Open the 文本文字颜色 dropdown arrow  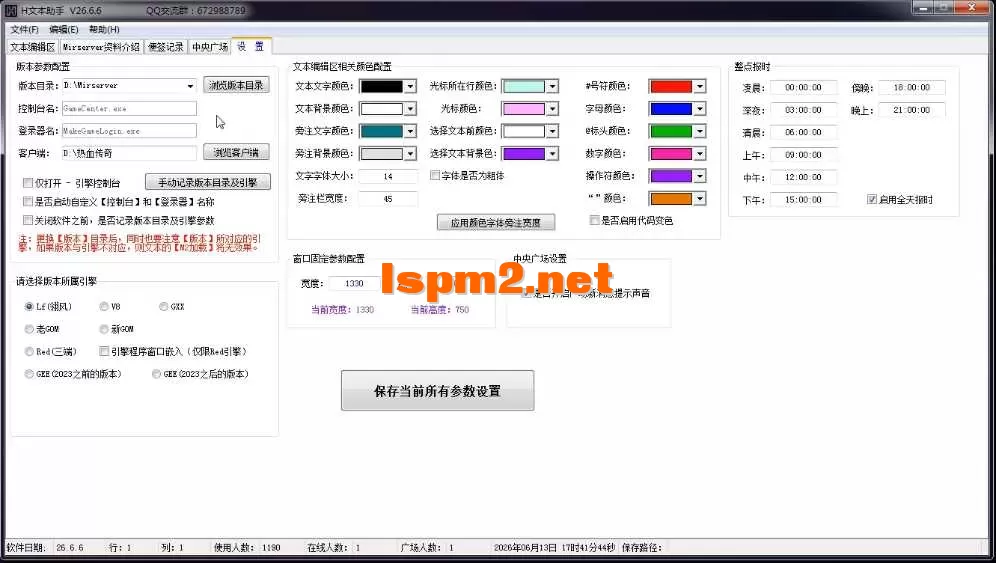(x=410, y=86)
